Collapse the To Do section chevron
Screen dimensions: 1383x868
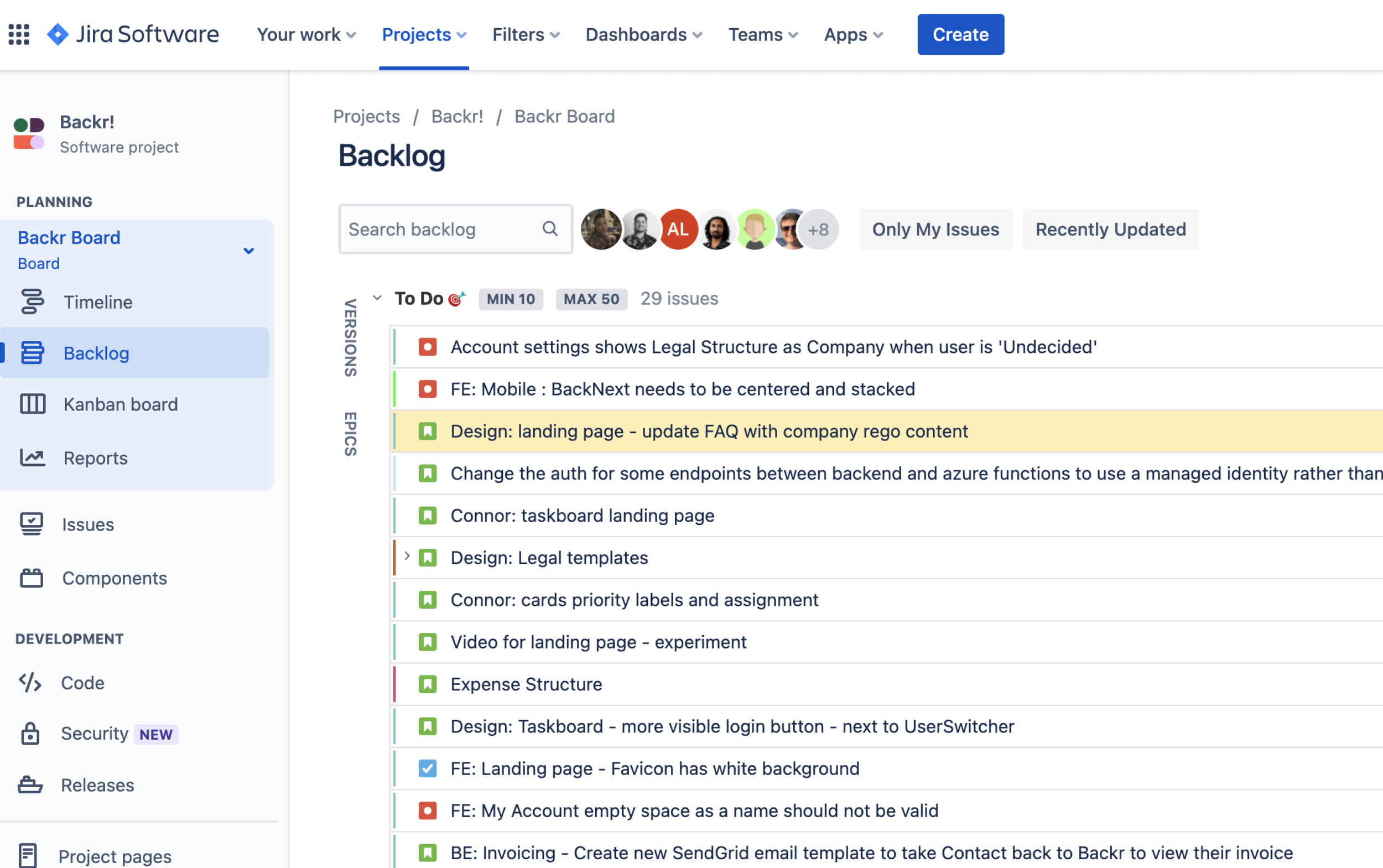click(x=377, y=298)
